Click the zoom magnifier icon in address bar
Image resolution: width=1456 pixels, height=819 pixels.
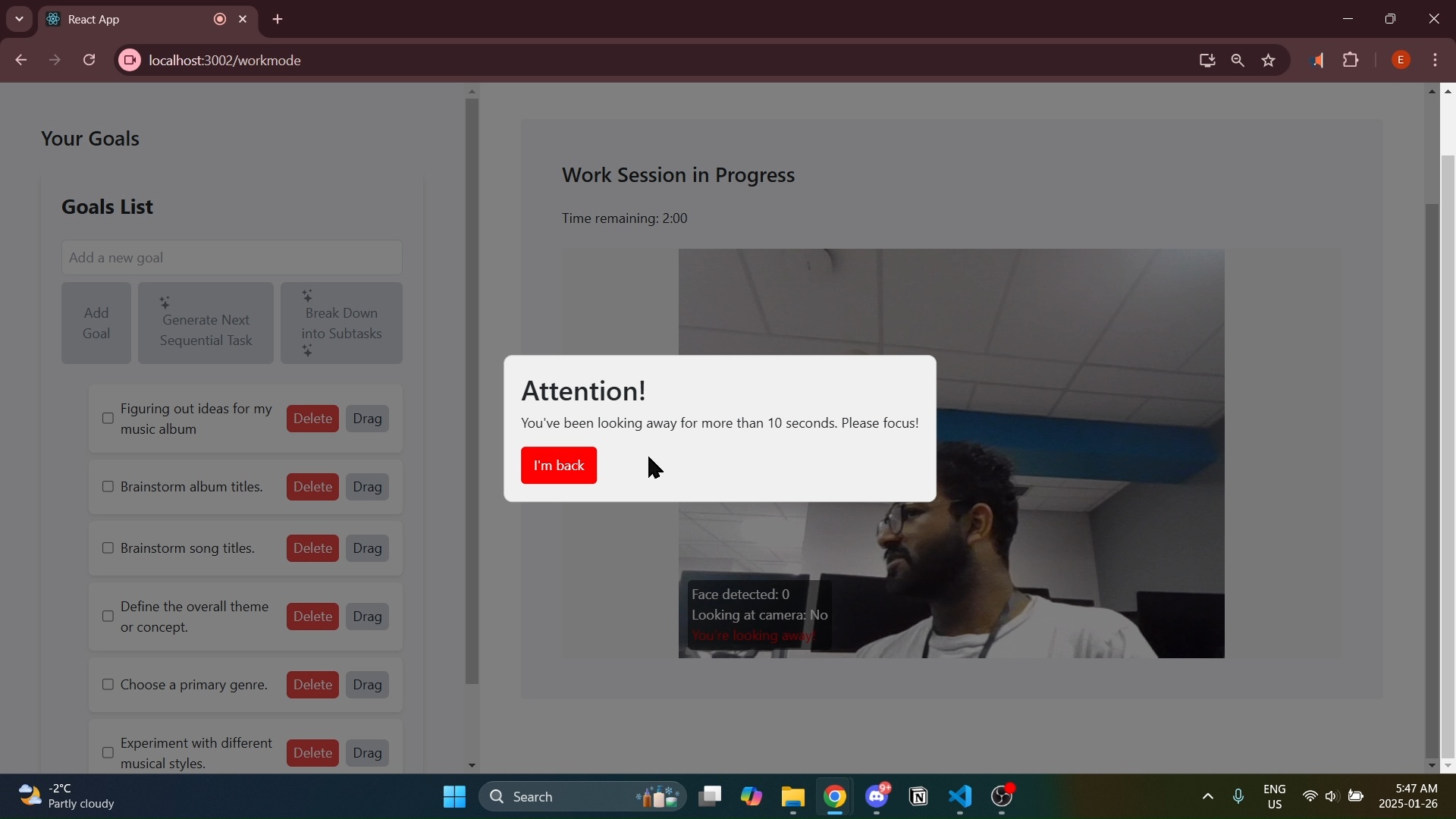tap(1238, 61)
